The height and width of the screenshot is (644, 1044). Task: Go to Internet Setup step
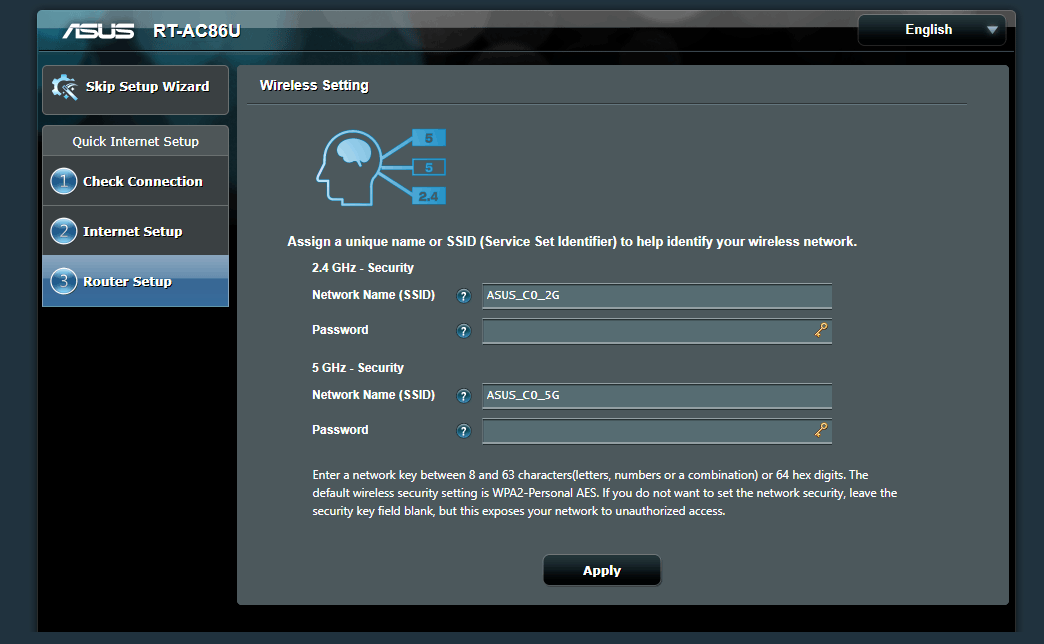136,231
